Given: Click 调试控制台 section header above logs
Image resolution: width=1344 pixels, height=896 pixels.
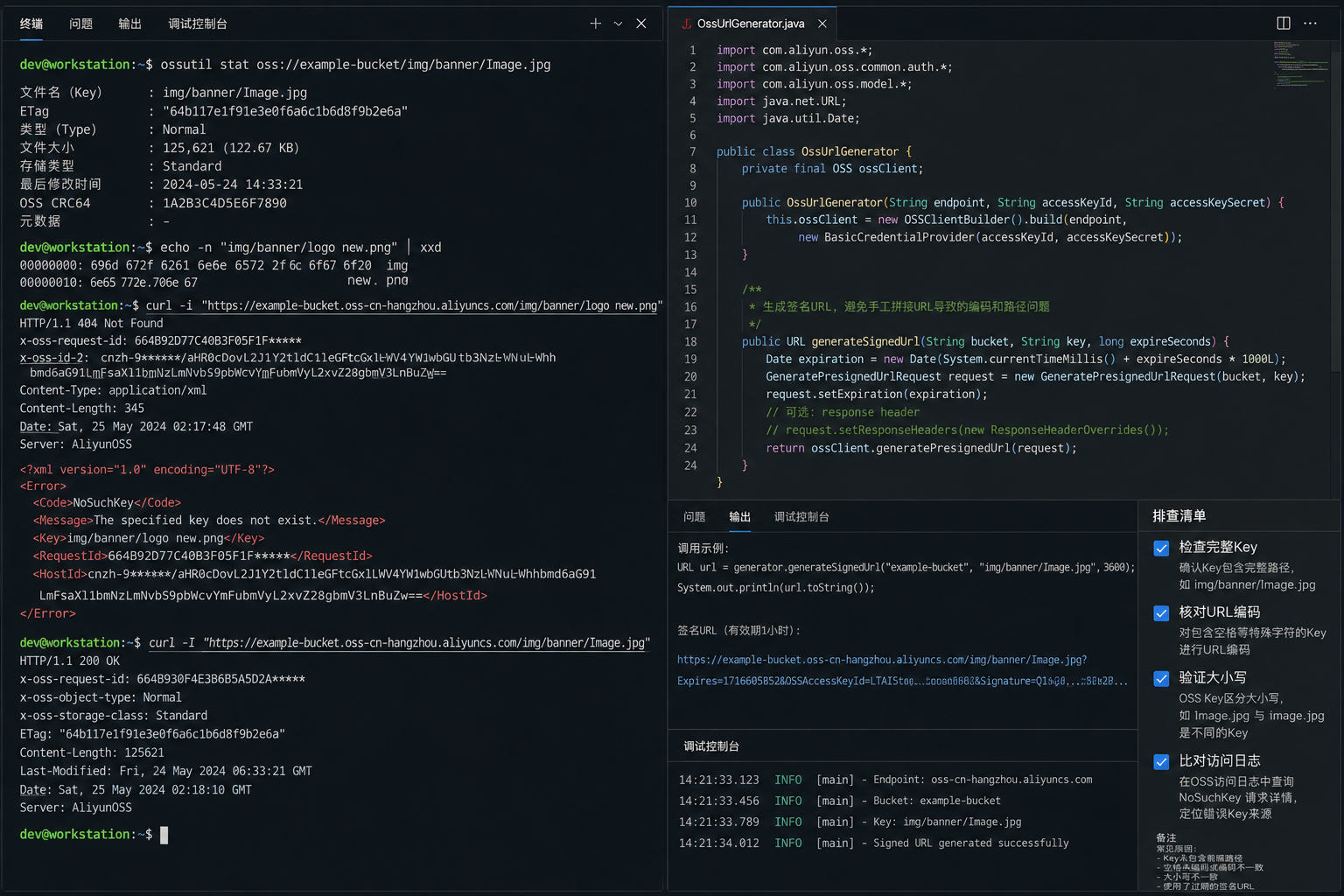Looking at the screenshot, I should pos(711,746).
